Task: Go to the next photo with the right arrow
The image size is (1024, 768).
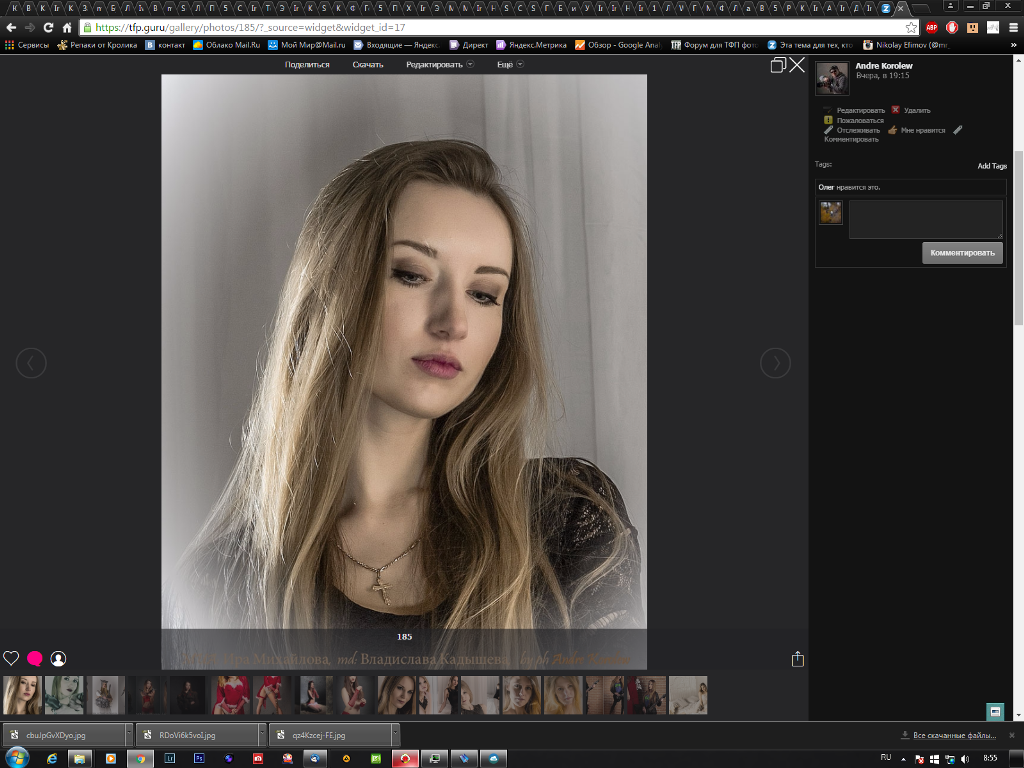Action: click(775, 363)
